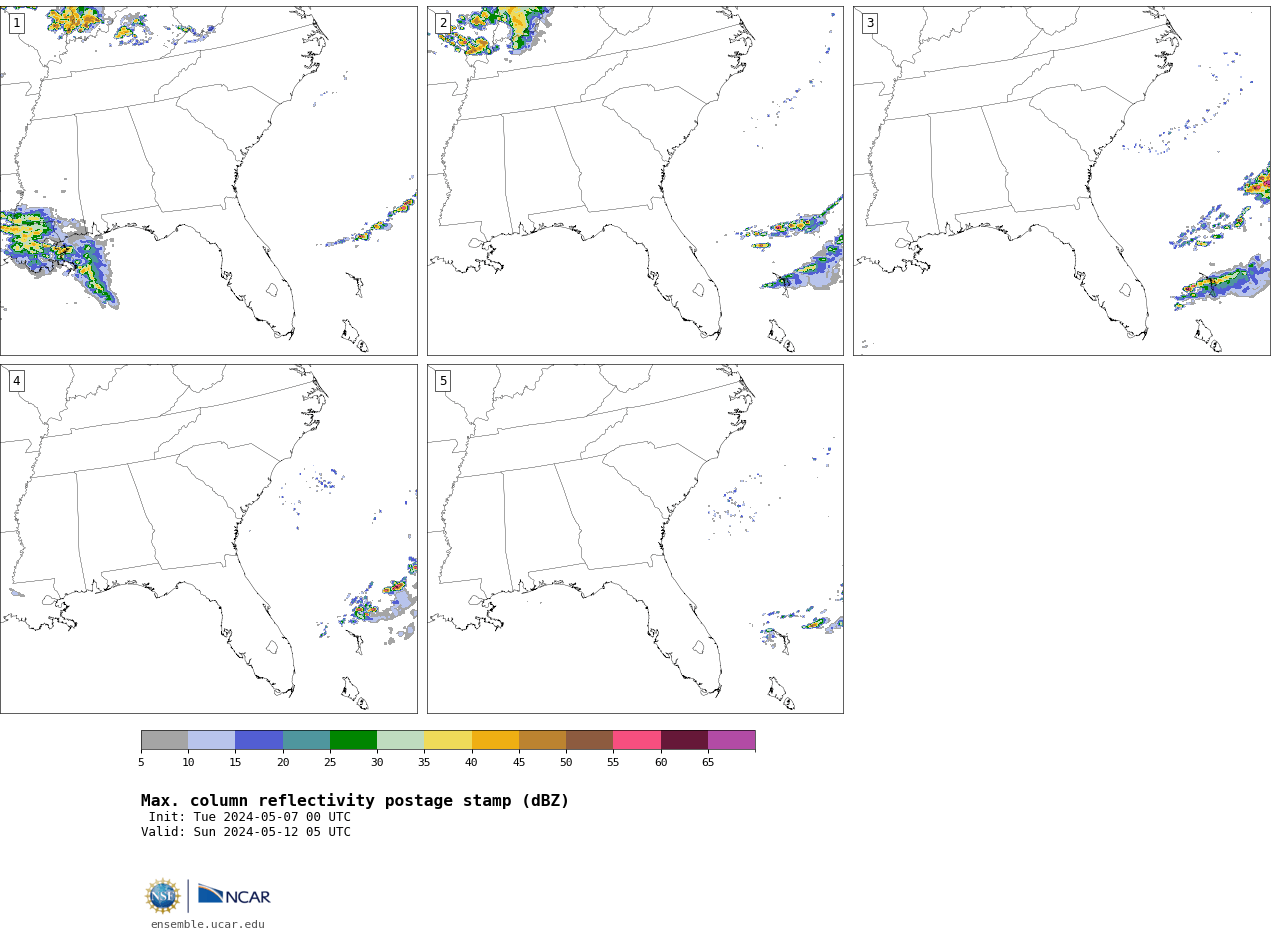Click the tan 45-50 dBZ swatch

click(542, 740)
